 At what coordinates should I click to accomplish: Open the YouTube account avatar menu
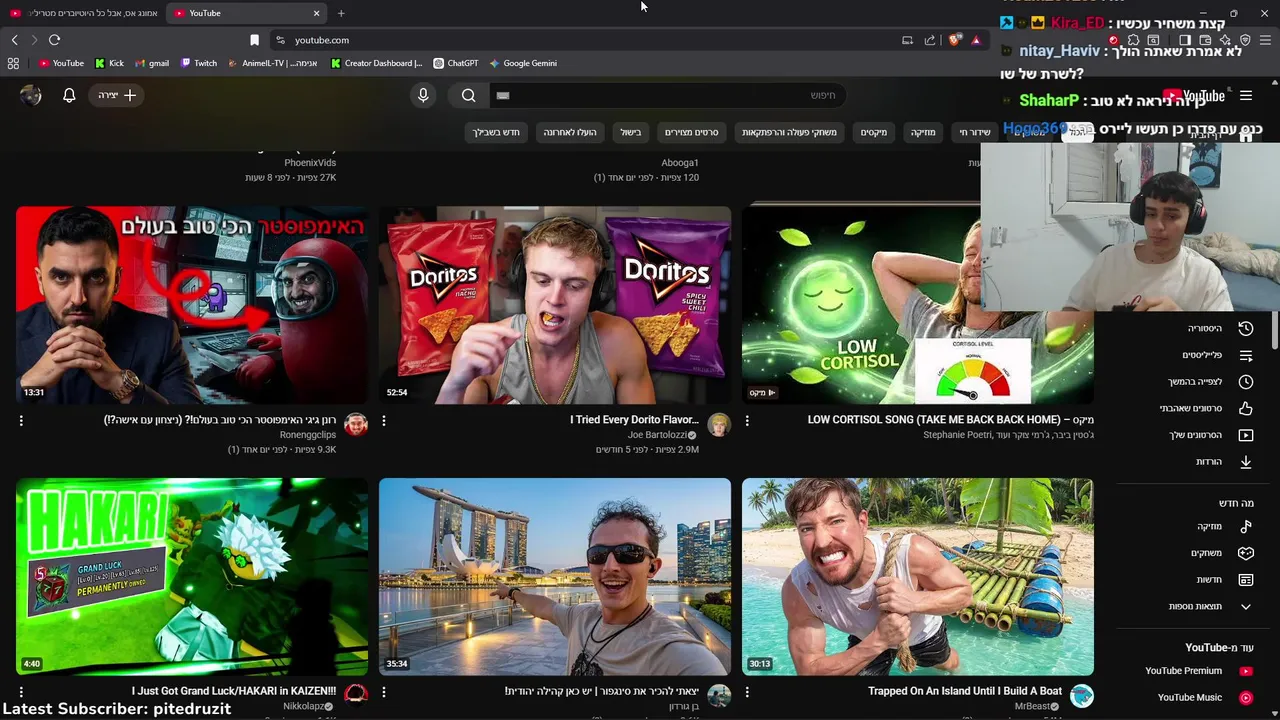point(31,95)
